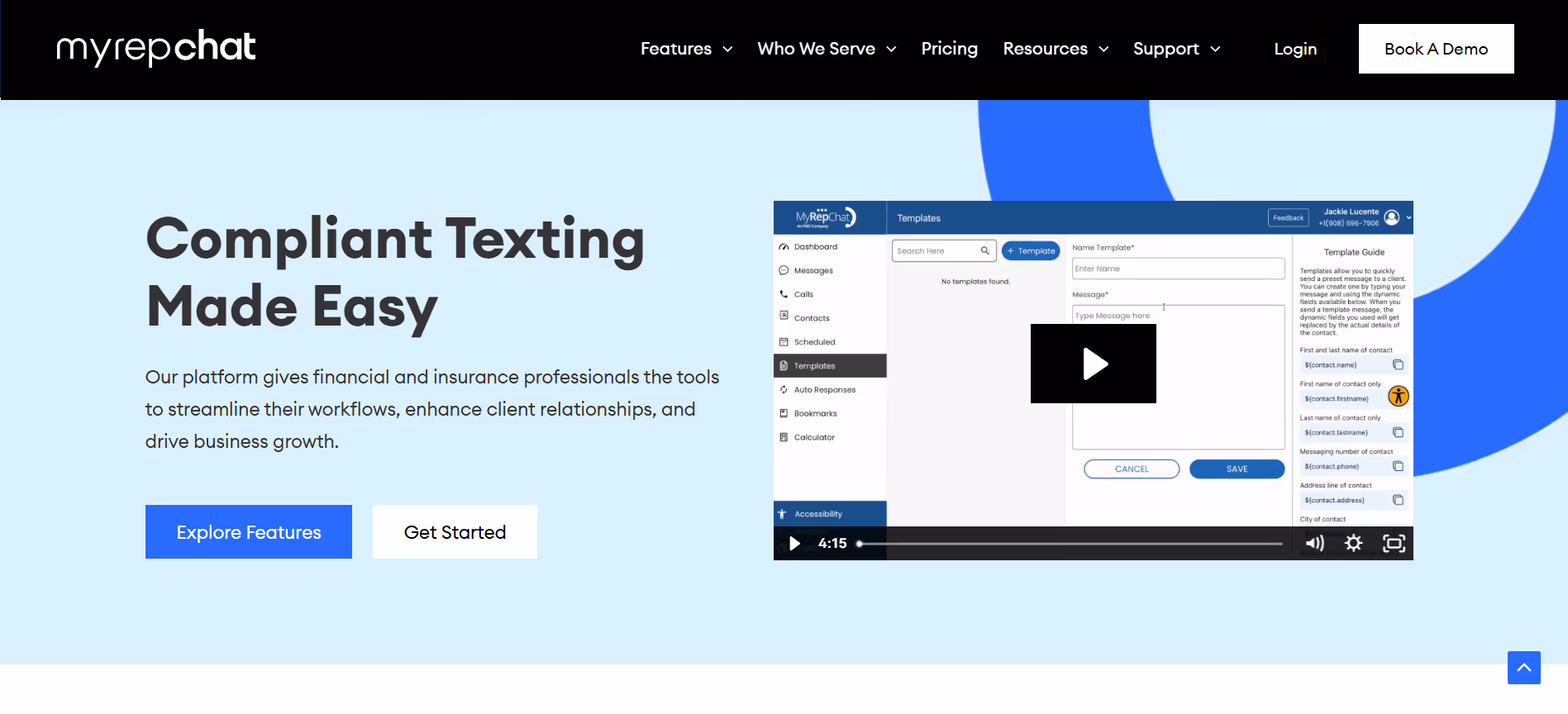Click the Login link
The image size is (1568, 714).
1295,49
